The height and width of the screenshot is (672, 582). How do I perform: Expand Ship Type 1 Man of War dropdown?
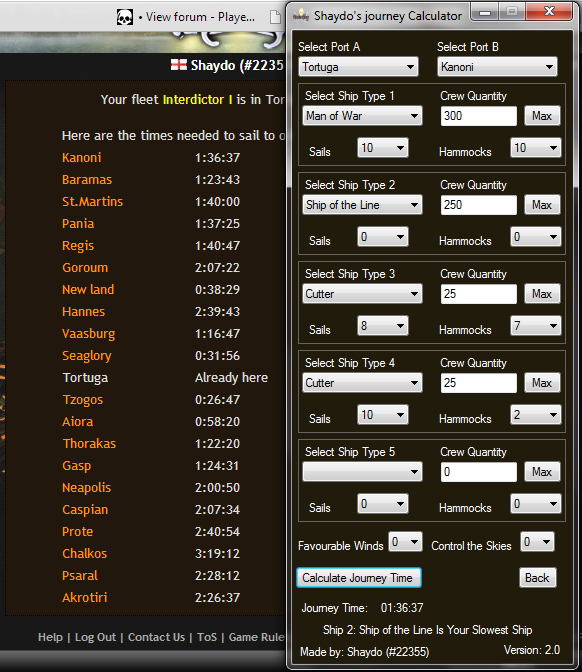[x=362, y=116]
